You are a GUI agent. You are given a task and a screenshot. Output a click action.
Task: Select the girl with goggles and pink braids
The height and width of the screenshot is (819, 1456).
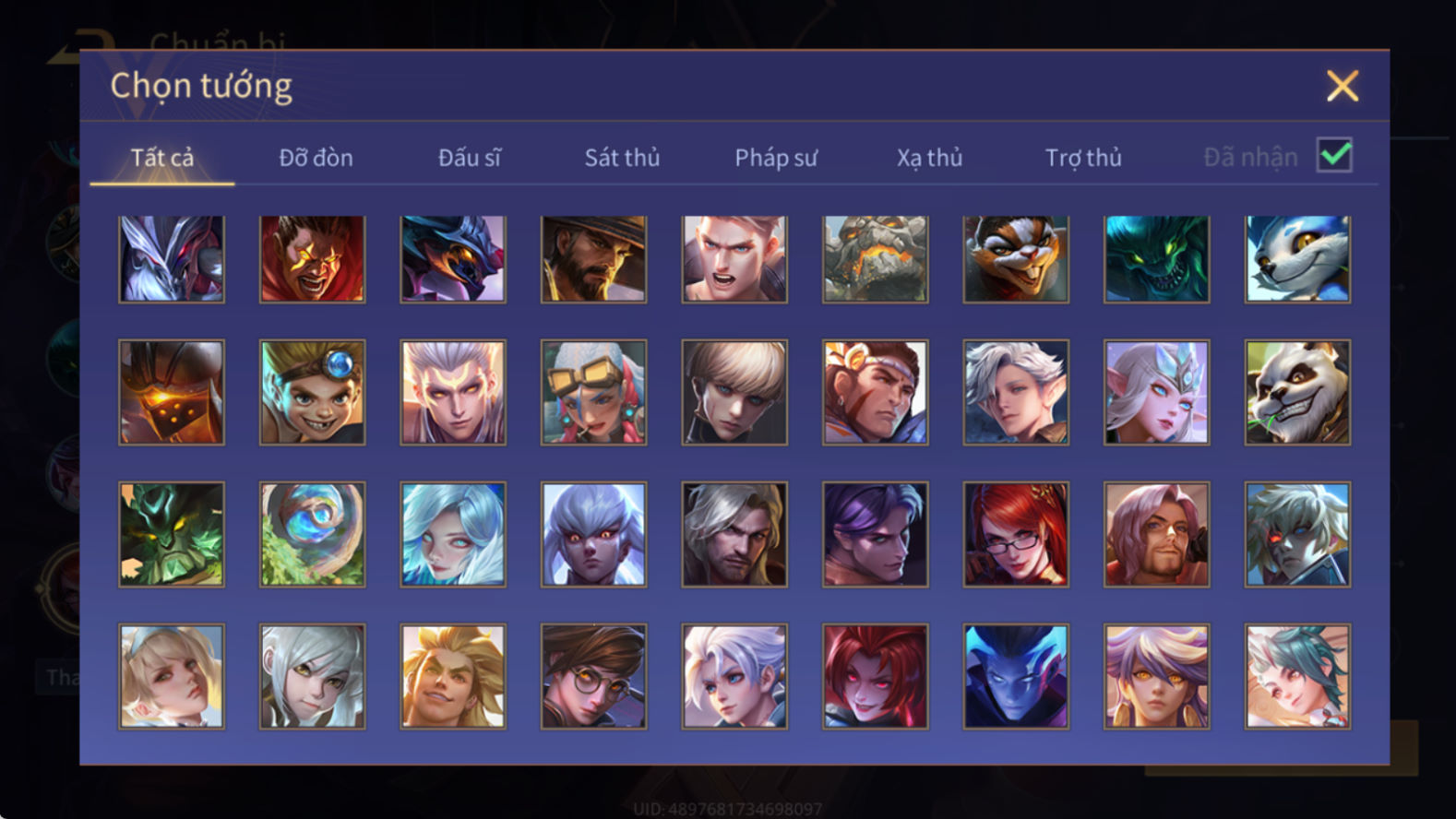593,393
